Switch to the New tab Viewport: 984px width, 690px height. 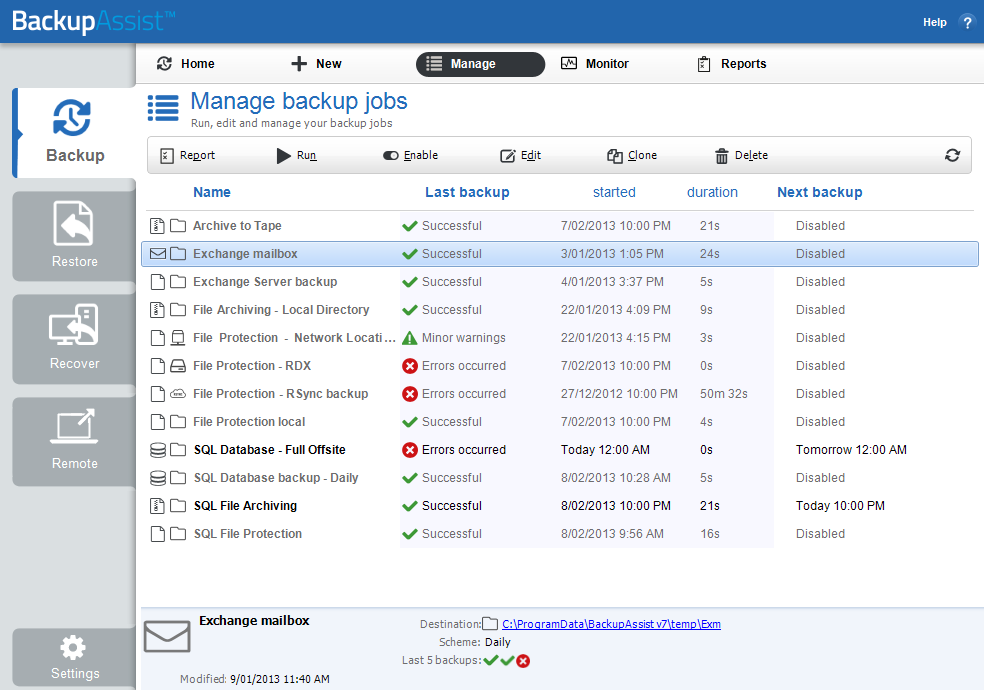316,64
